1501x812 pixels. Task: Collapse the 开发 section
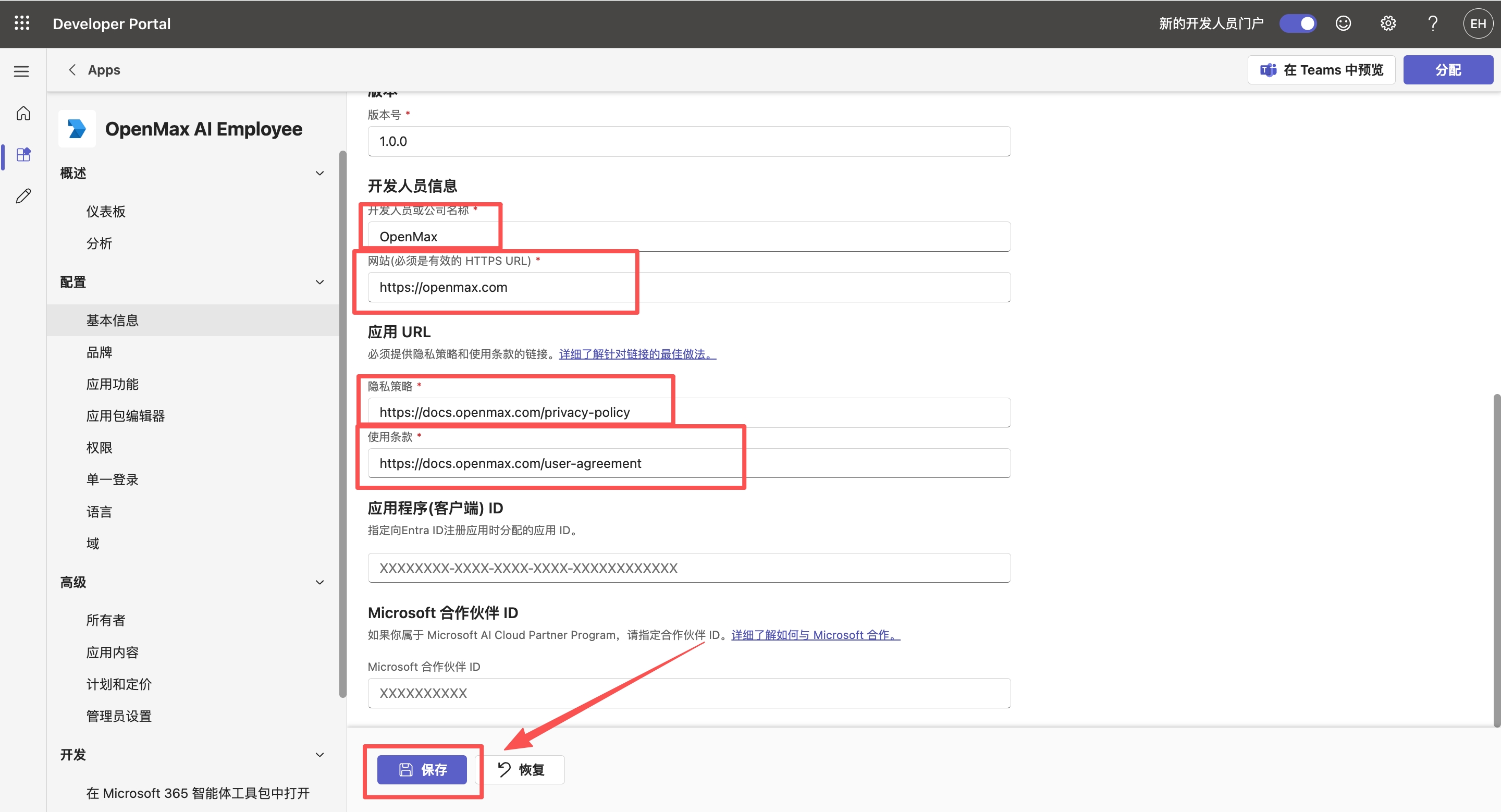320,754
